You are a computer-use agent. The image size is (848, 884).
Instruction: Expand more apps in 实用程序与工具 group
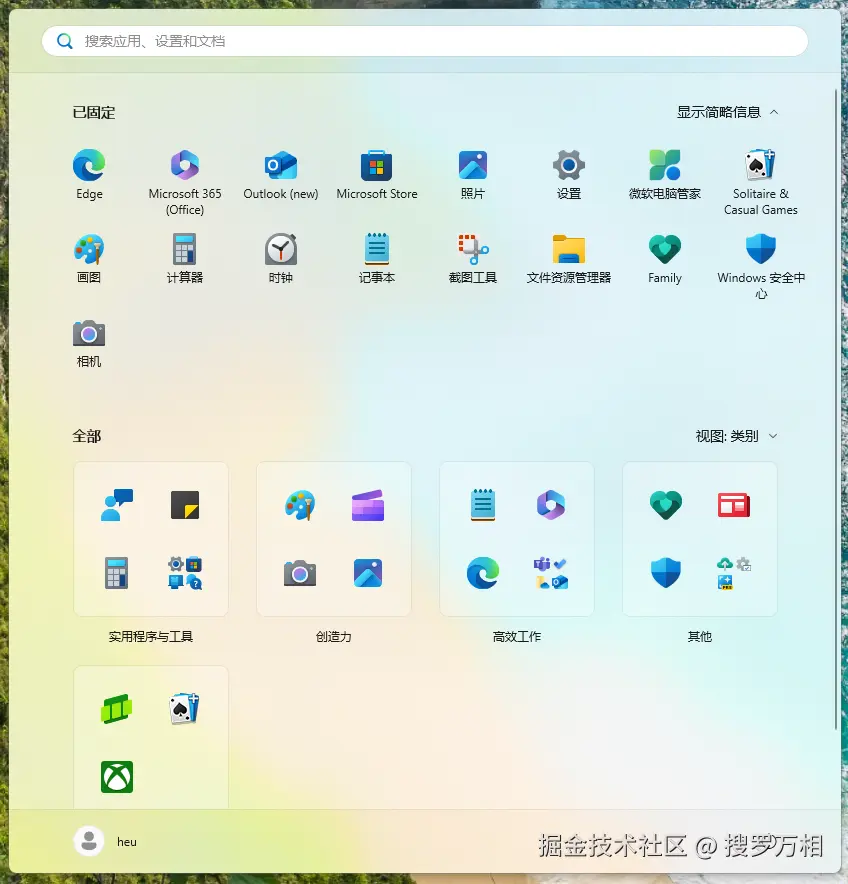tap(185, 573)
